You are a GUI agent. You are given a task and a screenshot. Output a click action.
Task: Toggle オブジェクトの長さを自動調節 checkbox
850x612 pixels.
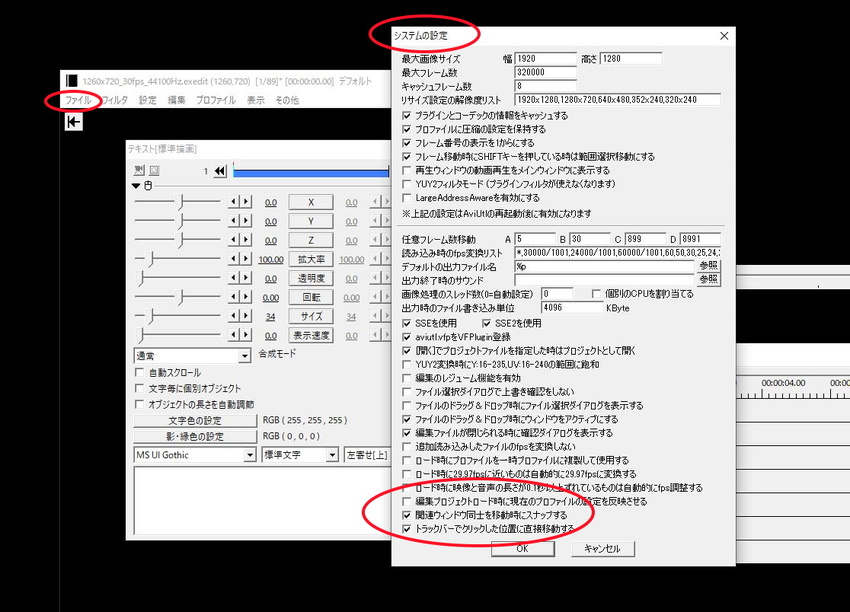coord(139,404)
